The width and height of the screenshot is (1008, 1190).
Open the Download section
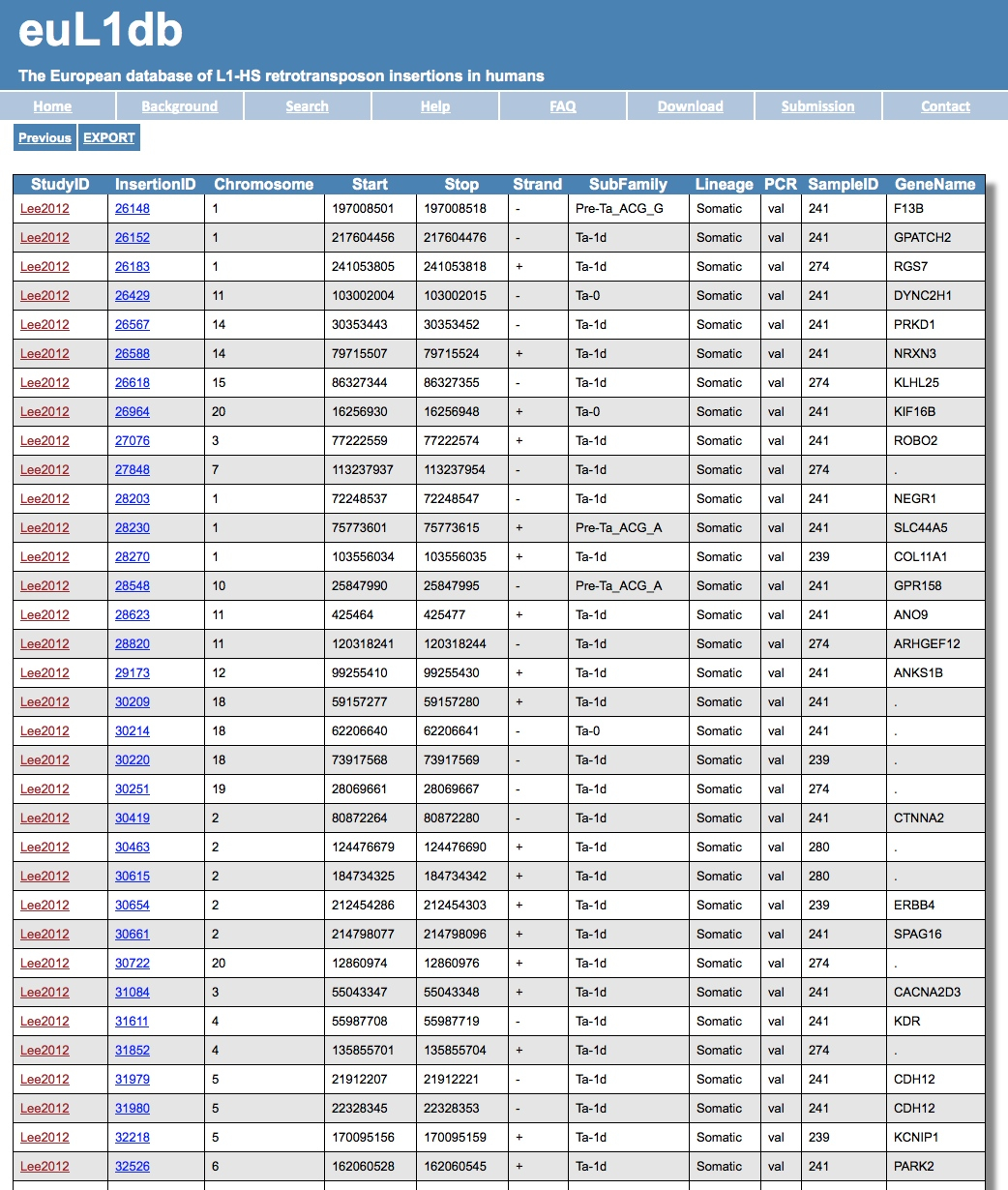690,106
